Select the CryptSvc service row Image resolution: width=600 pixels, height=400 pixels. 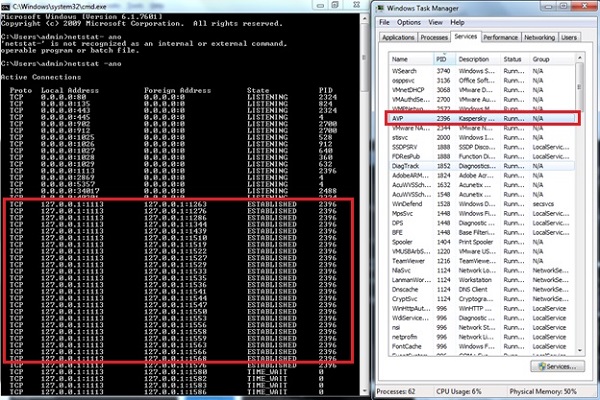[482, 299]
